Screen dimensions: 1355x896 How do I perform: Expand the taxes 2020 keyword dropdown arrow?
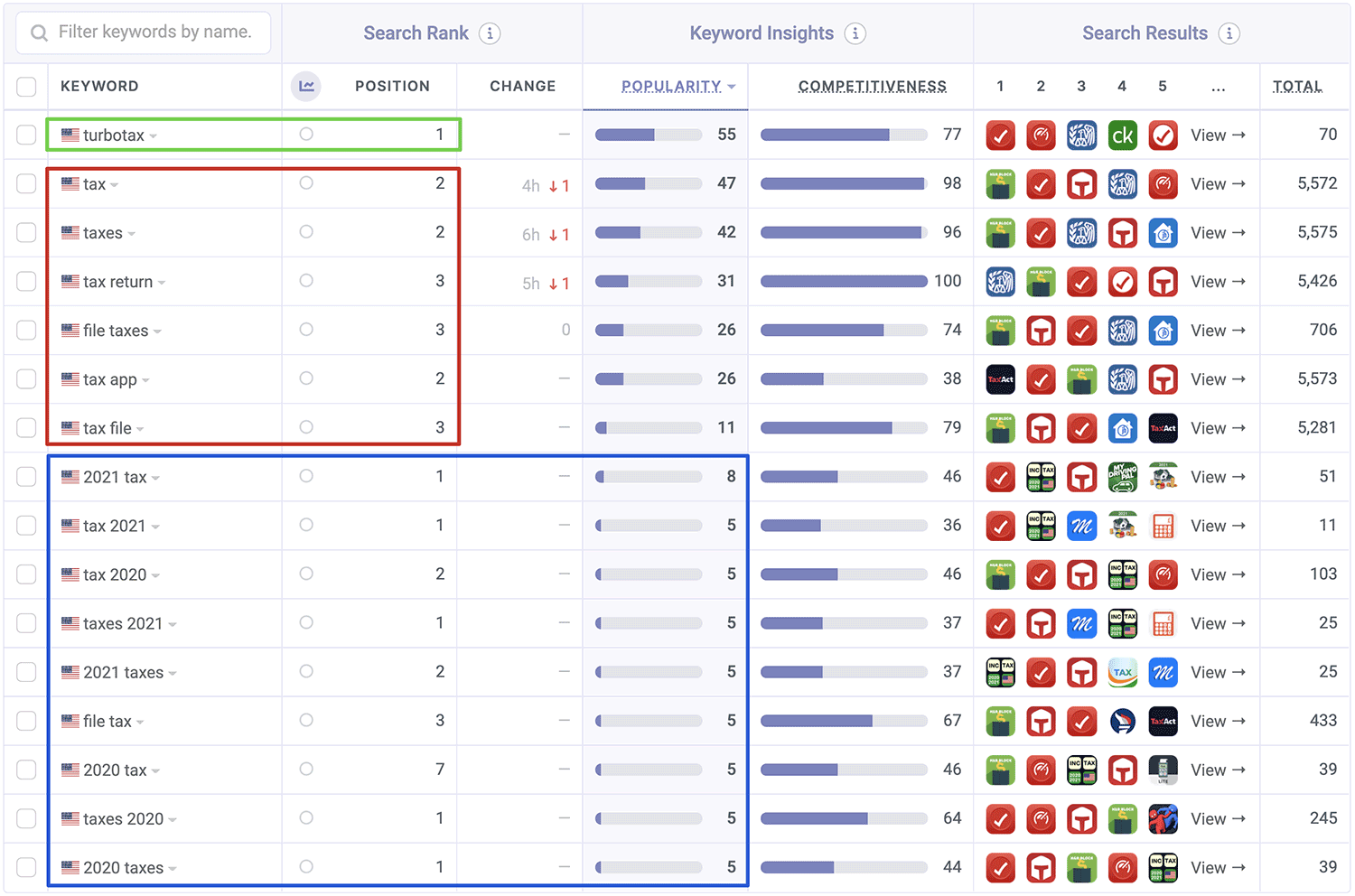pos(173,819)
